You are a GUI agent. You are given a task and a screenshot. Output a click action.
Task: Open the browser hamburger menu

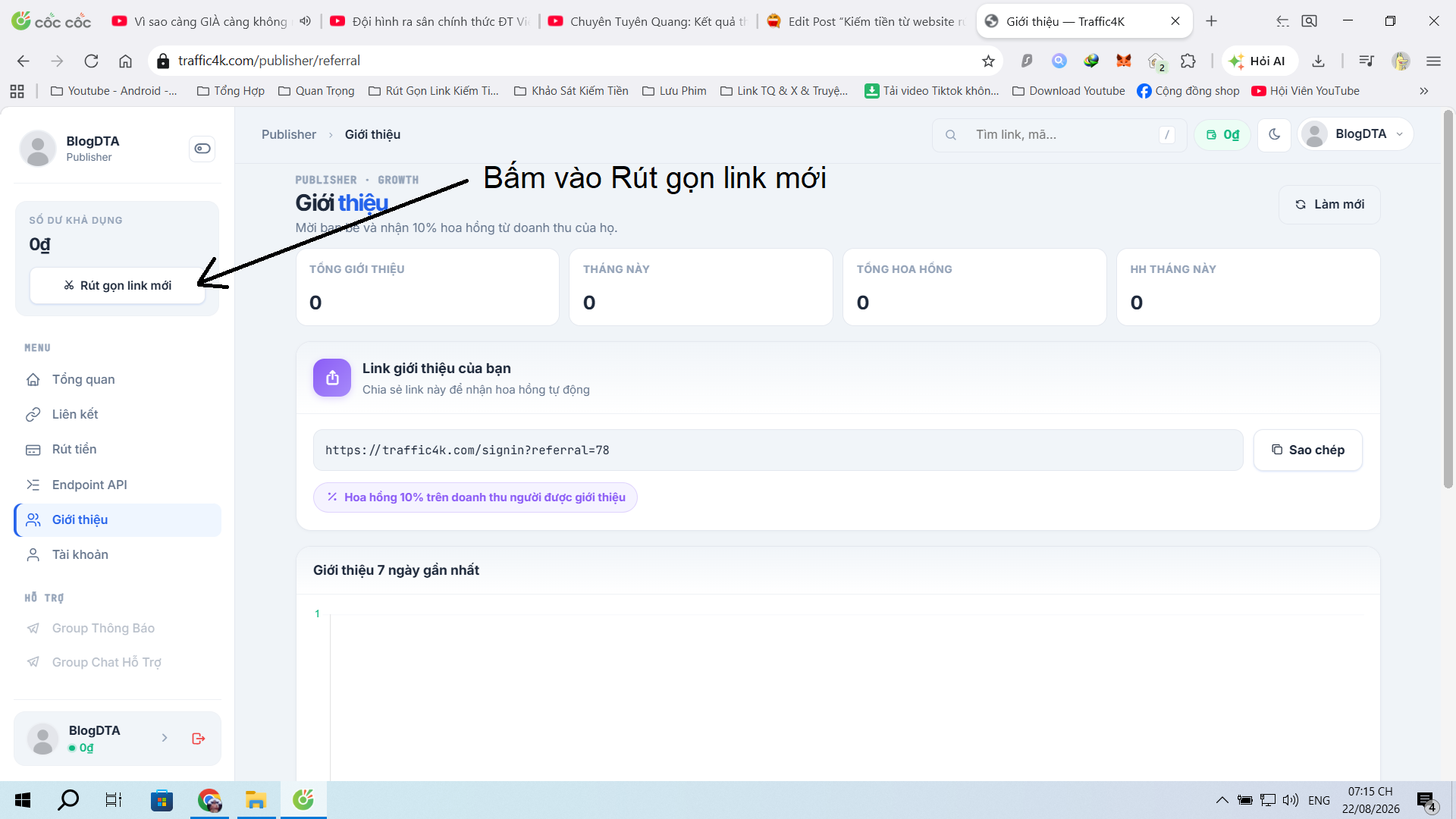pos(1433,61)
